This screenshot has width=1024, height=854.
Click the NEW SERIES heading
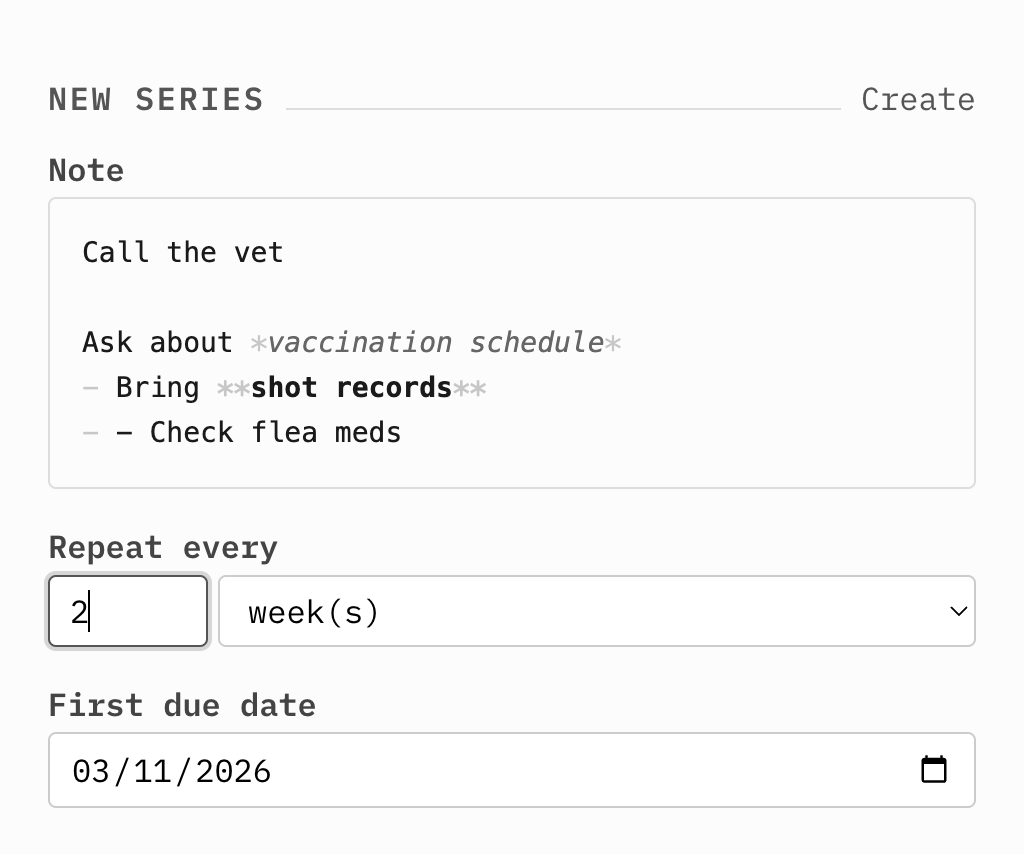(x=156, y=100)
